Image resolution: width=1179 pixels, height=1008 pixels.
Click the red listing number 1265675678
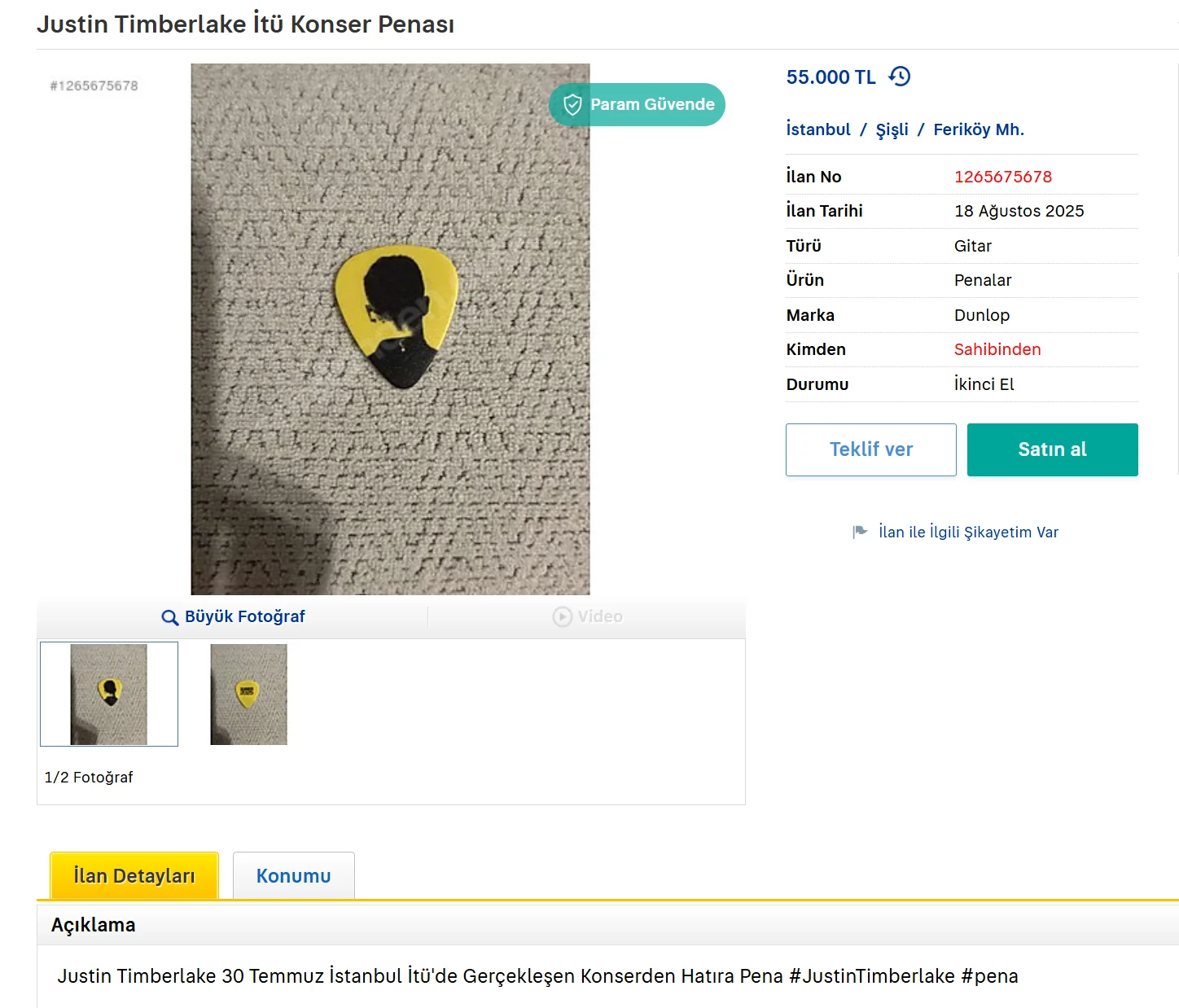tap(1003, 177)
